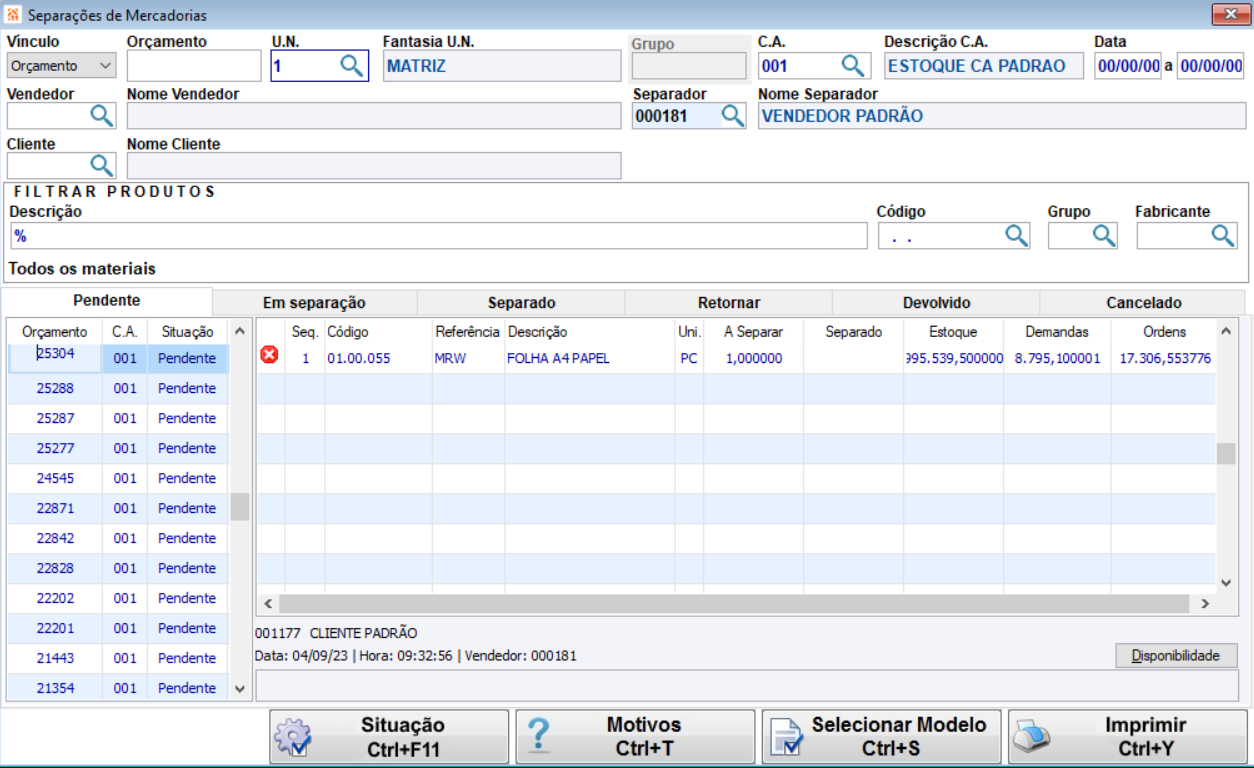Select orçamento 22828 row
Screen dimensions: 1254x768
click(x=118, y=568)
